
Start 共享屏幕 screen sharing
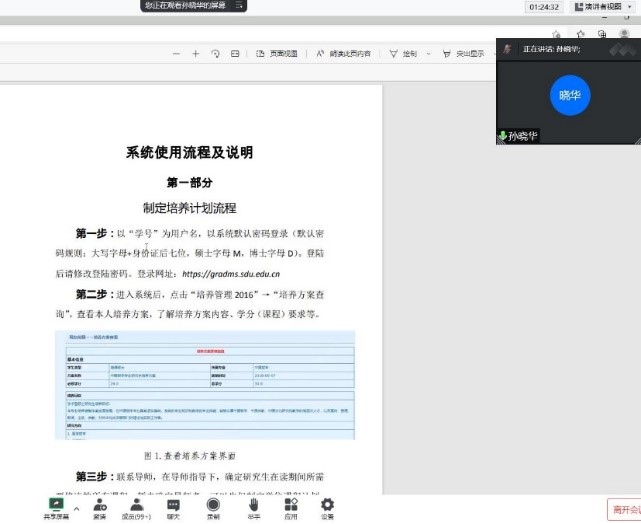(56, 509)
